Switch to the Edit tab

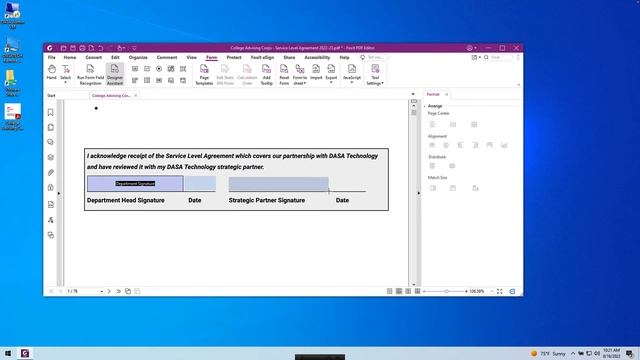click(x=116, y=58)
